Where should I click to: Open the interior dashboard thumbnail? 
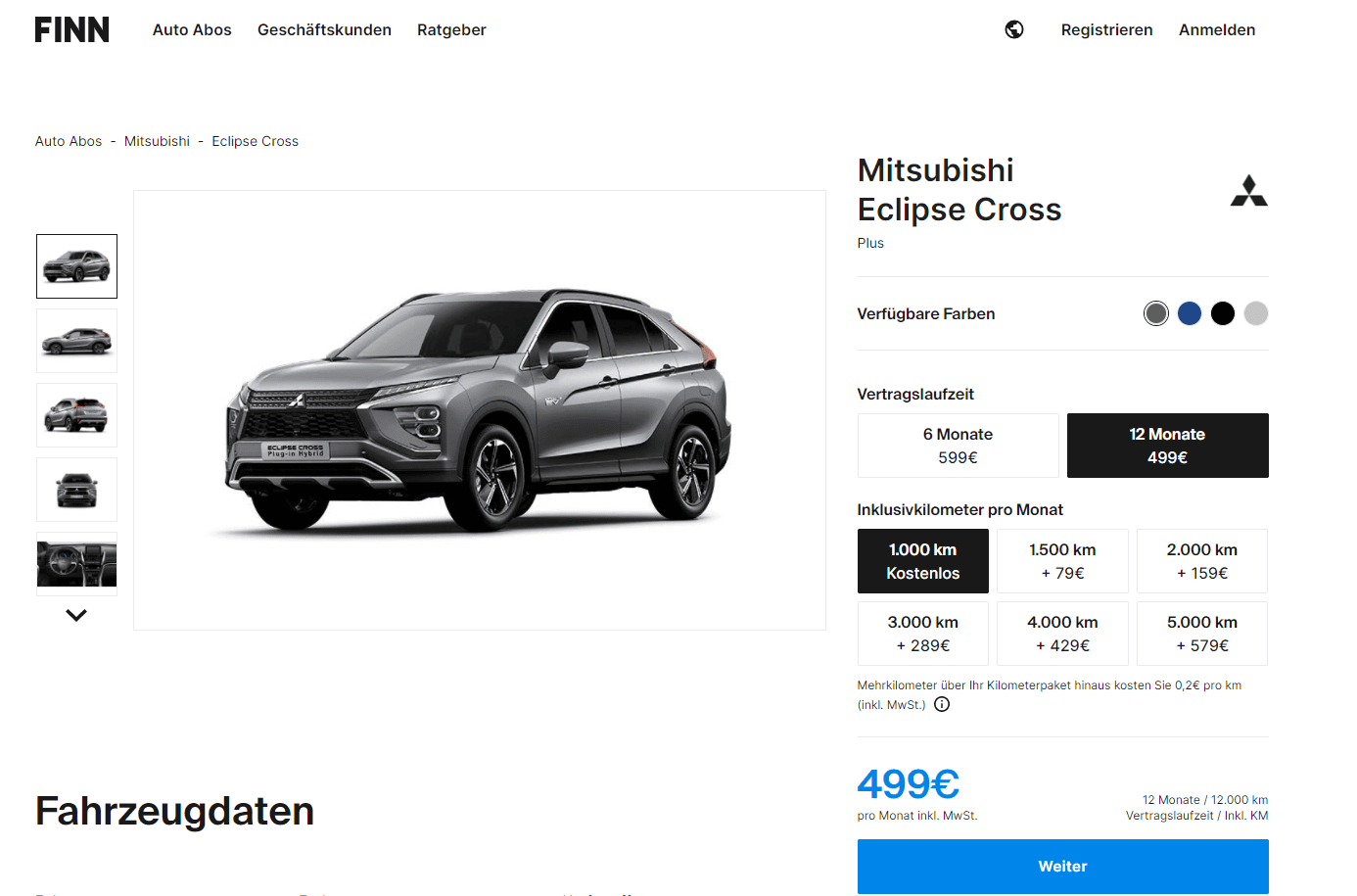click(76, 564)
